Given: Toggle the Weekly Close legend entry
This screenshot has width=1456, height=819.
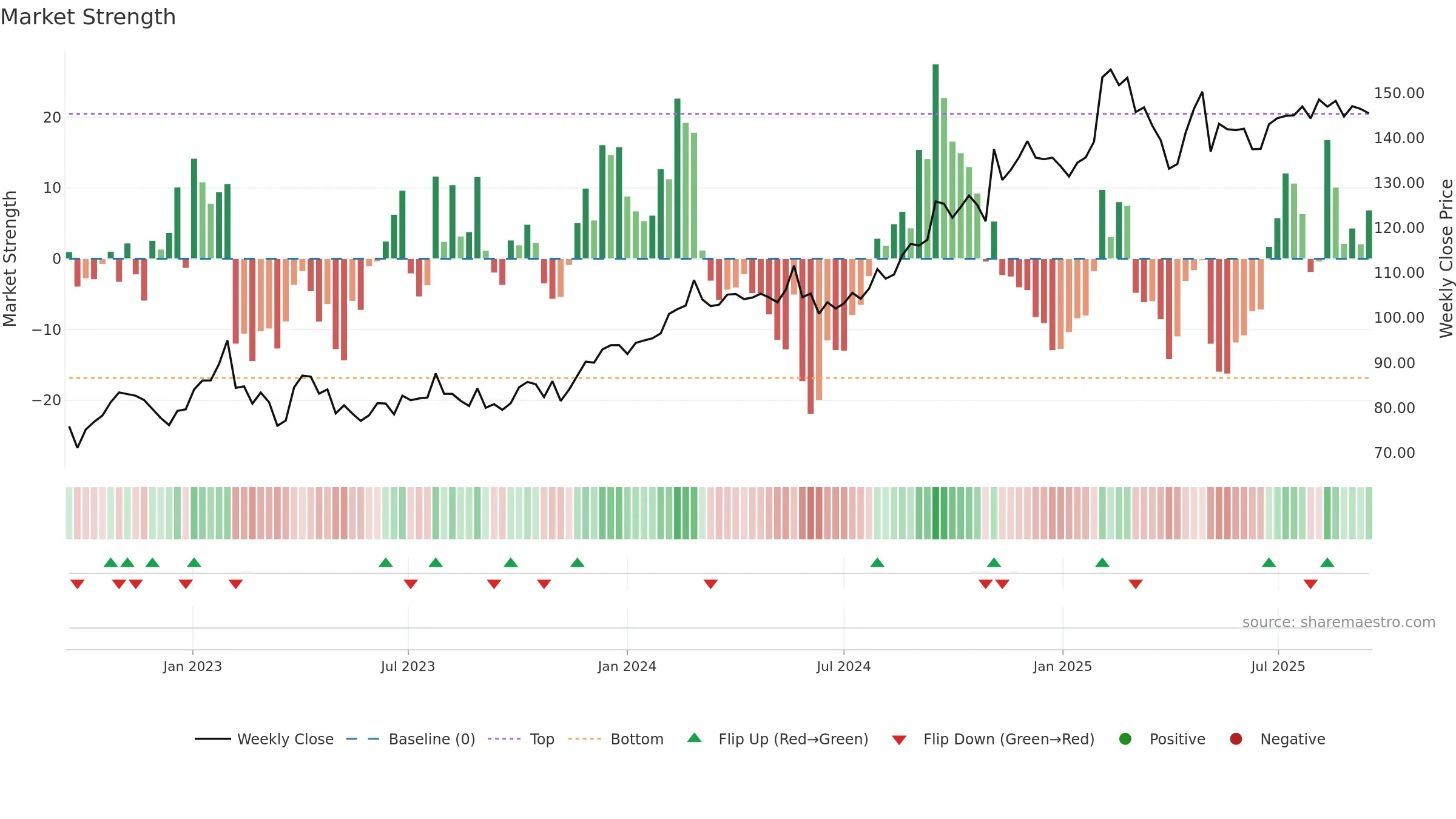Looking at the screenshot, I should (x=264, y=739).
